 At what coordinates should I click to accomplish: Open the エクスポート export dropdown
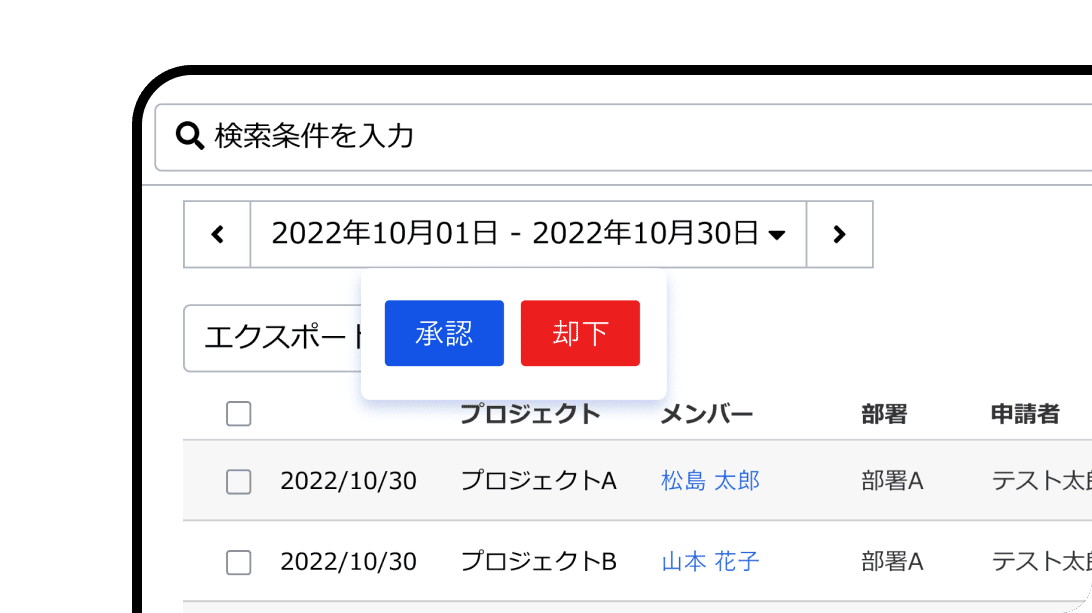tap(272, 338)
